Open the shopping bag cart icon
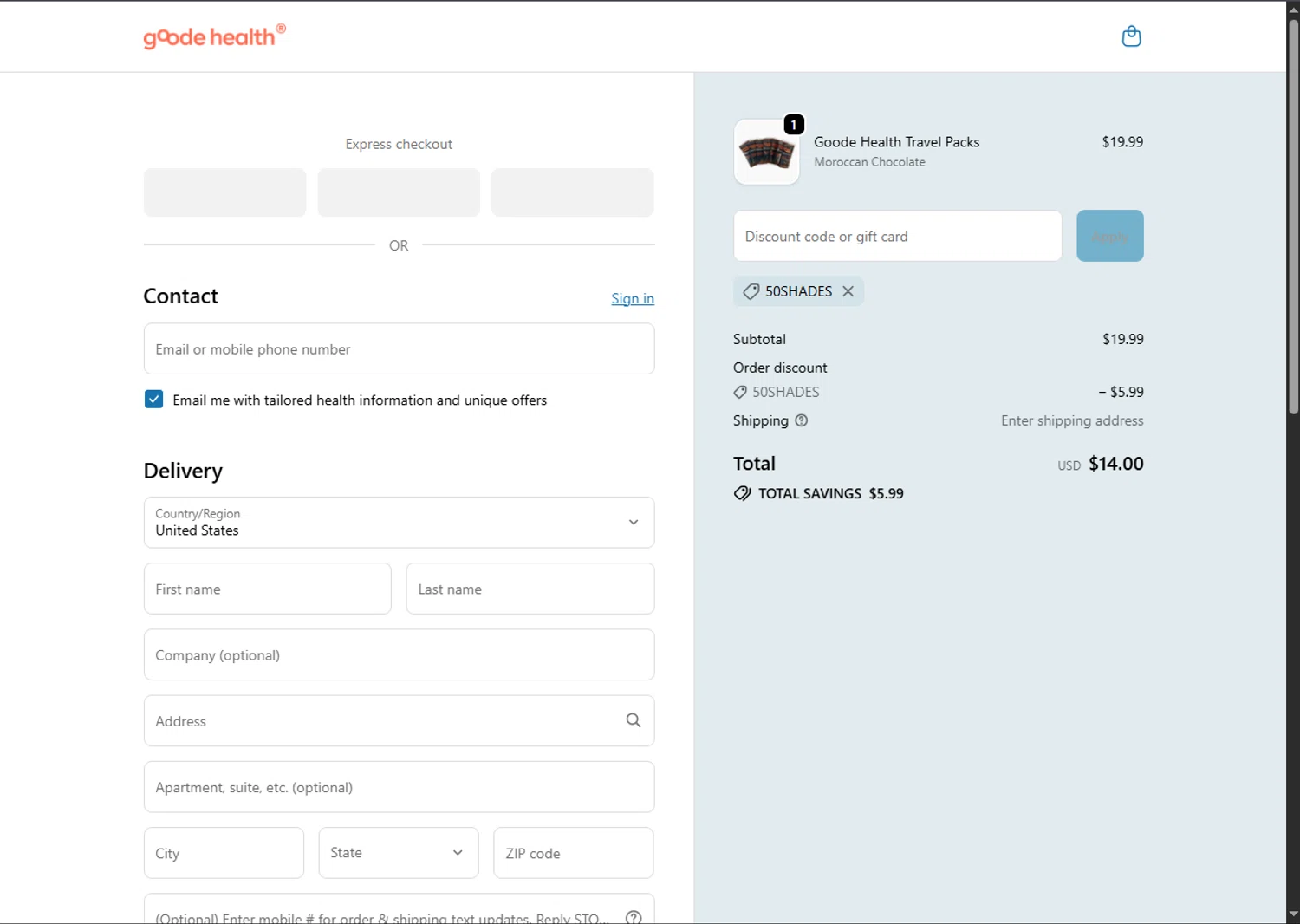 [1131, 36]
